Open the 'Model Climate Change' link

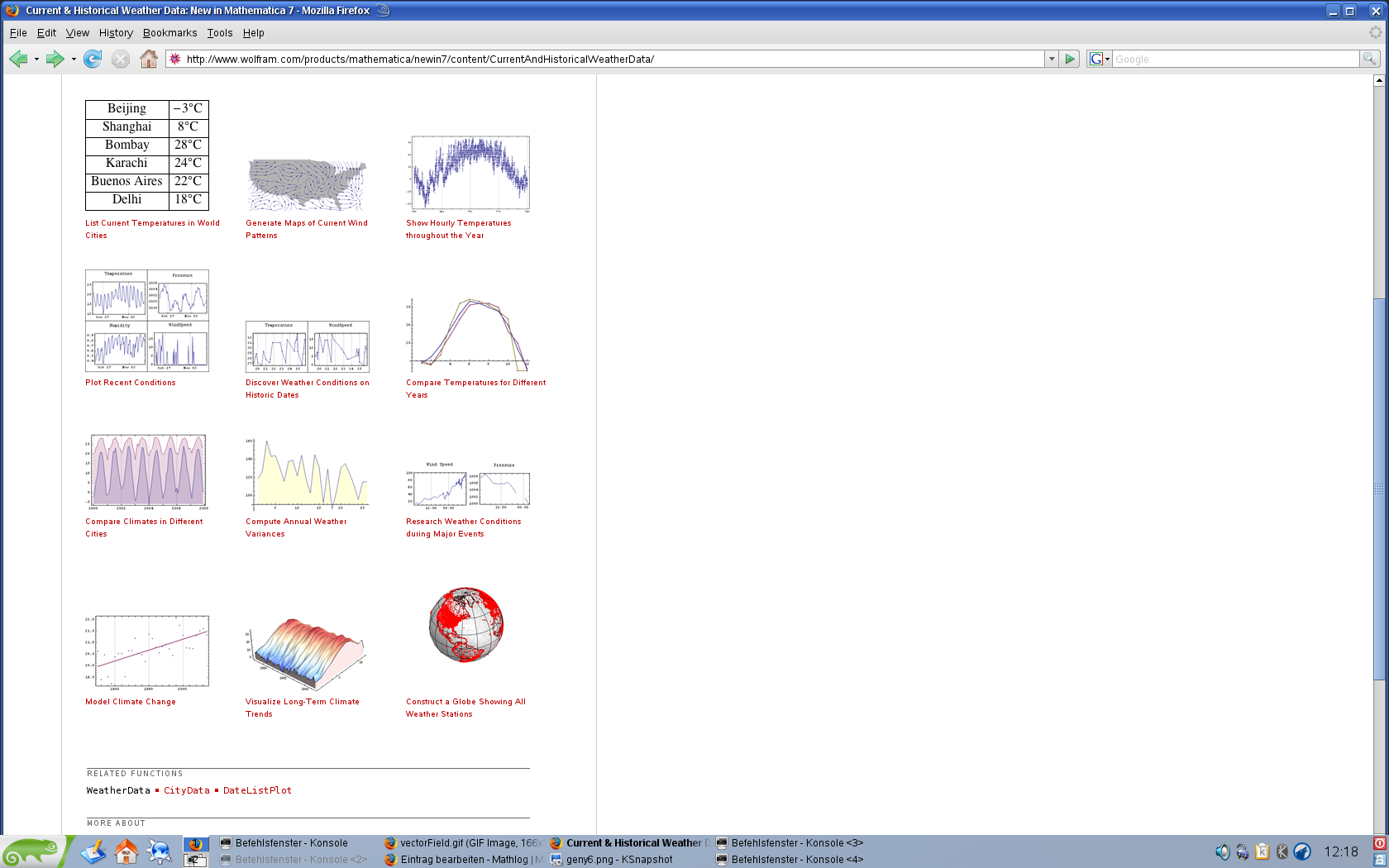click(x=130, y=702)
